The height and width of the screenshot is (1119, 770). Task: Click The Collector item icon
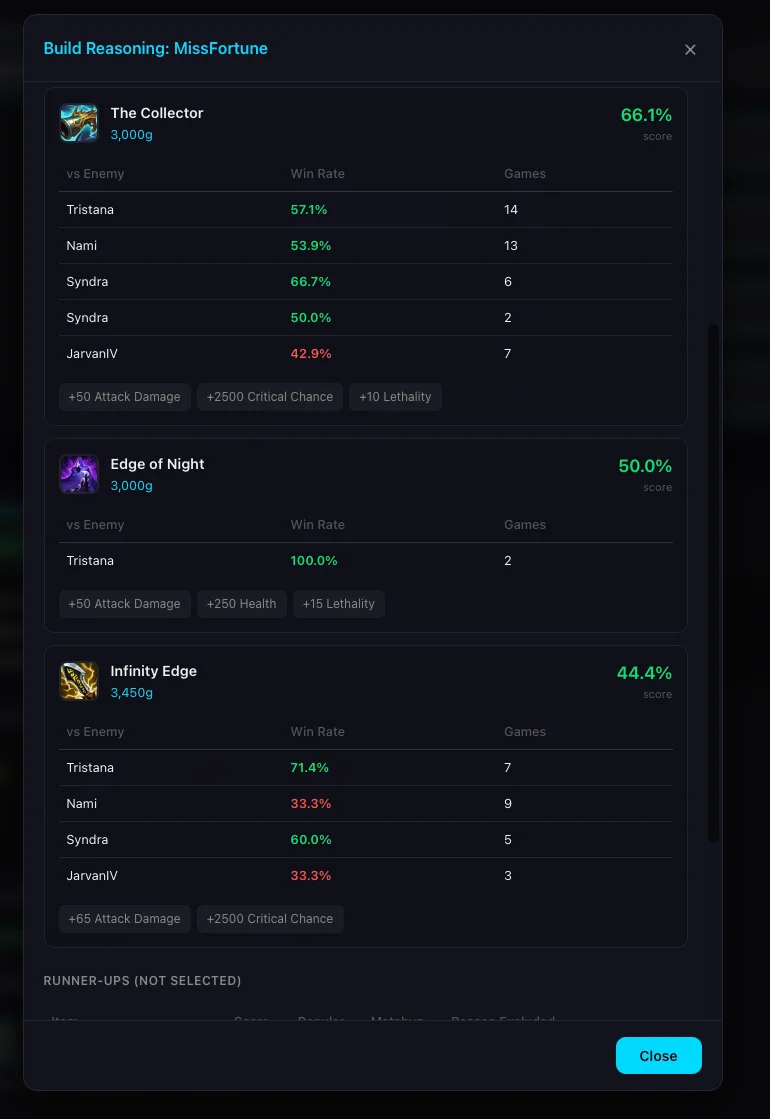79,122
